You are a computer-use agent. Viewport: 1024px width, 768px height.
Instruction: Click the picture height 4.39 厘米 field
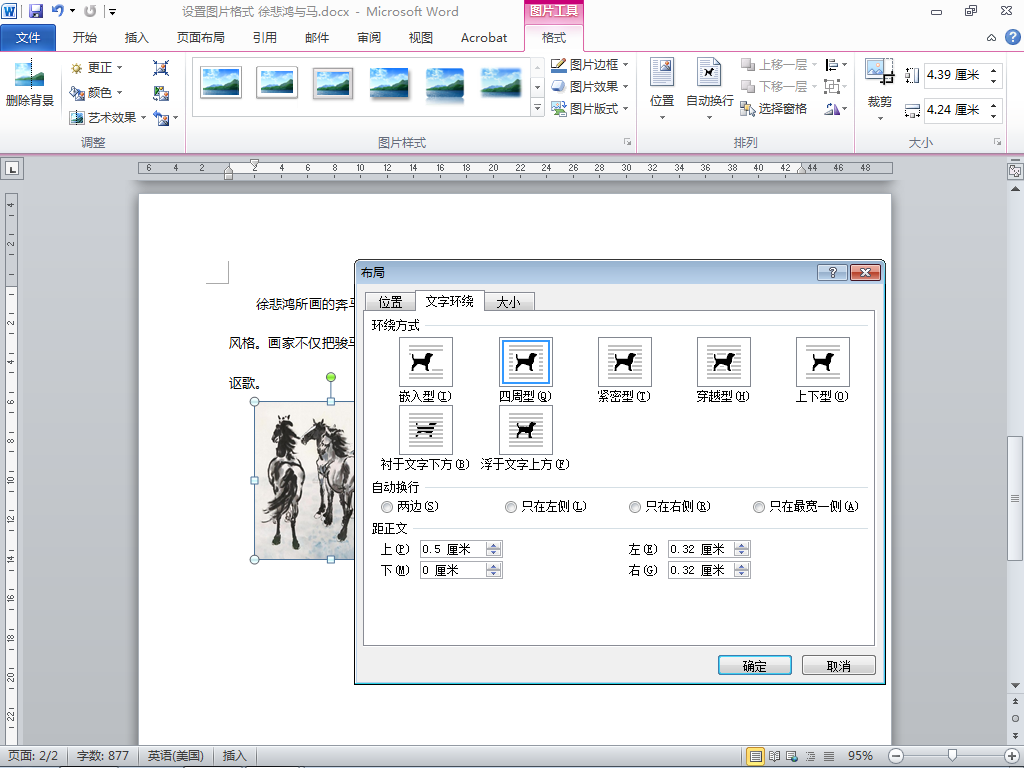pos(955,74)
